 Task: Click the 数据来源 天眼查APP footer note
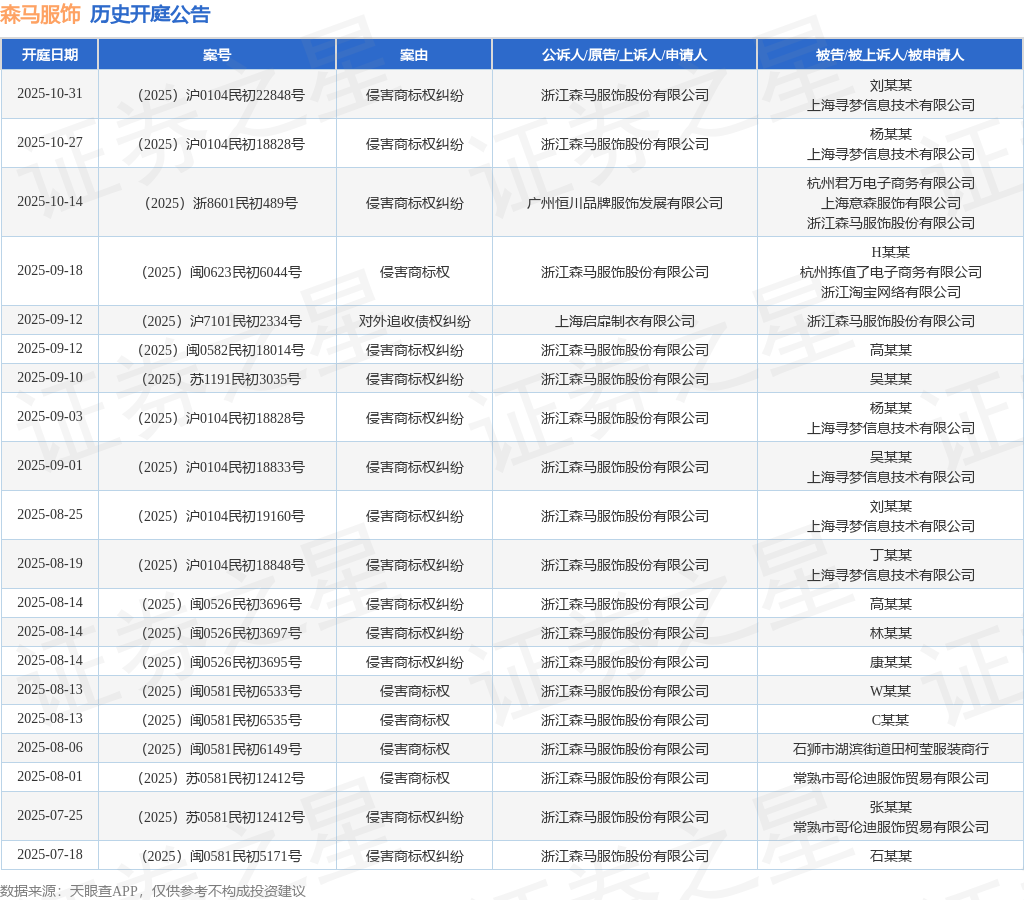[x=153, y=891]
